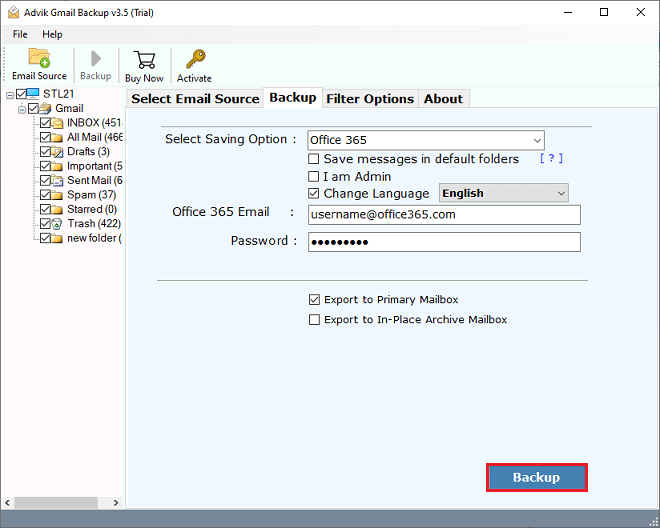Click the Activate key icon

click(196, 59)
